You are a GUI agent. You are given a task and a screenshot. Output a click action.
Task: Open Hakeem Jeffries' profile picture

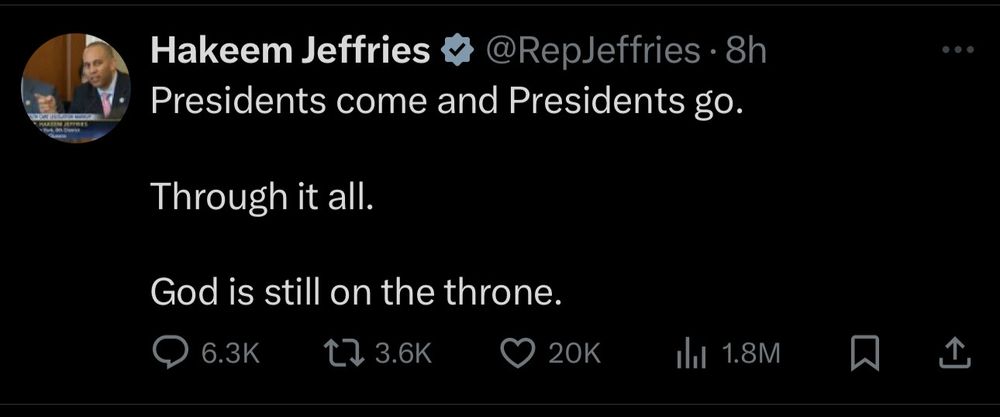(x=76, y=88)
